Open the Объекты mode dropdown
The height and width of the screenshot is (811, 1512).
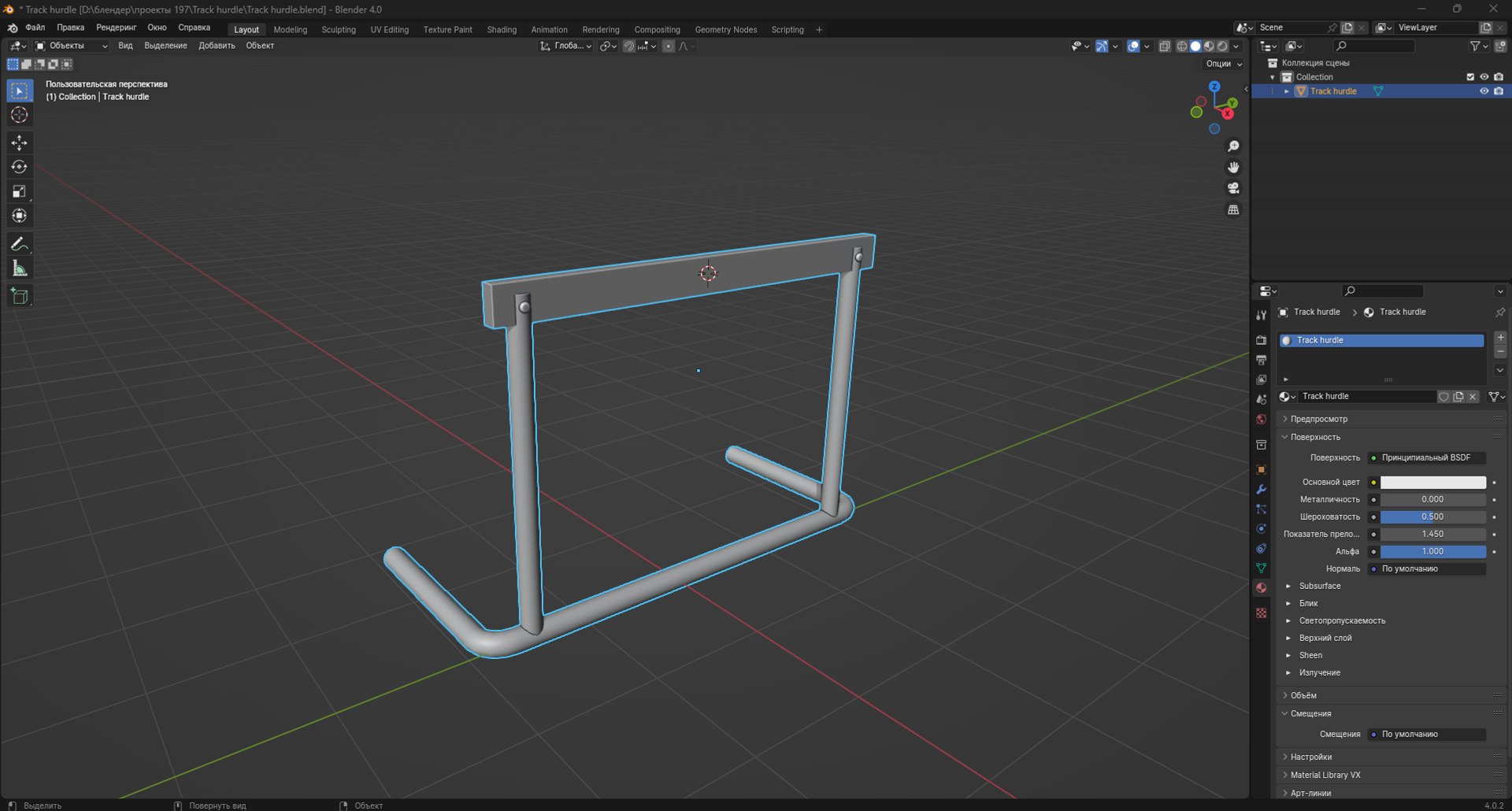71,46
